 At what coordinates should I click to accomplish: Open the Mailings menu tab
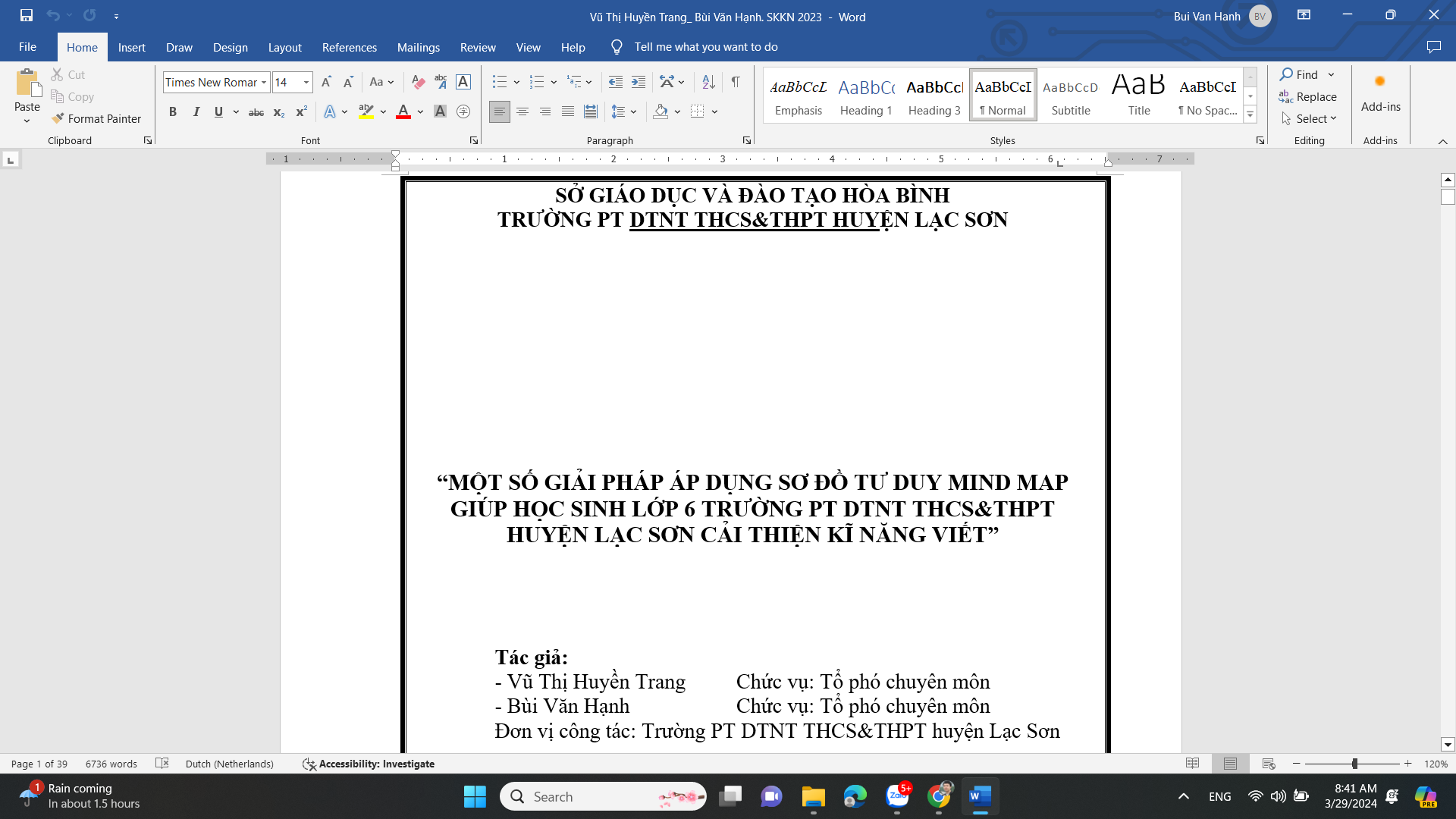coord(418,46)
